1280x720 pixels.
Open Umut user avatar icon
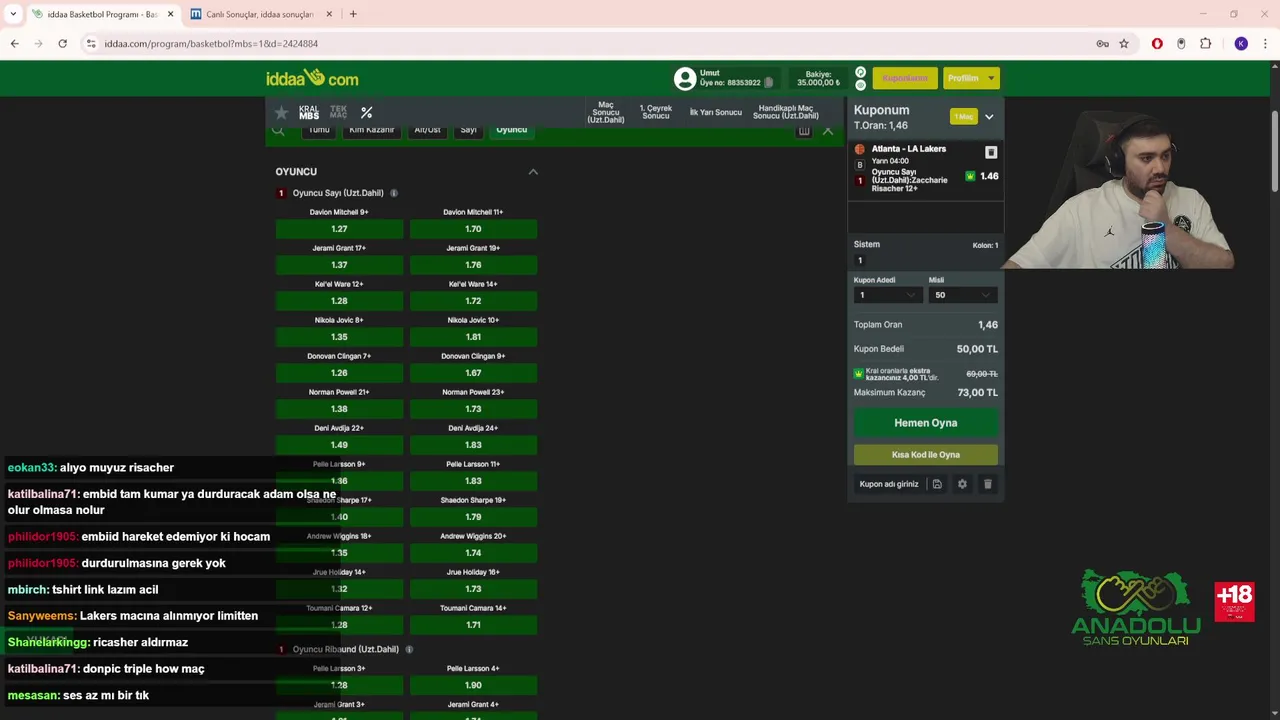click(x=685, y=78)
